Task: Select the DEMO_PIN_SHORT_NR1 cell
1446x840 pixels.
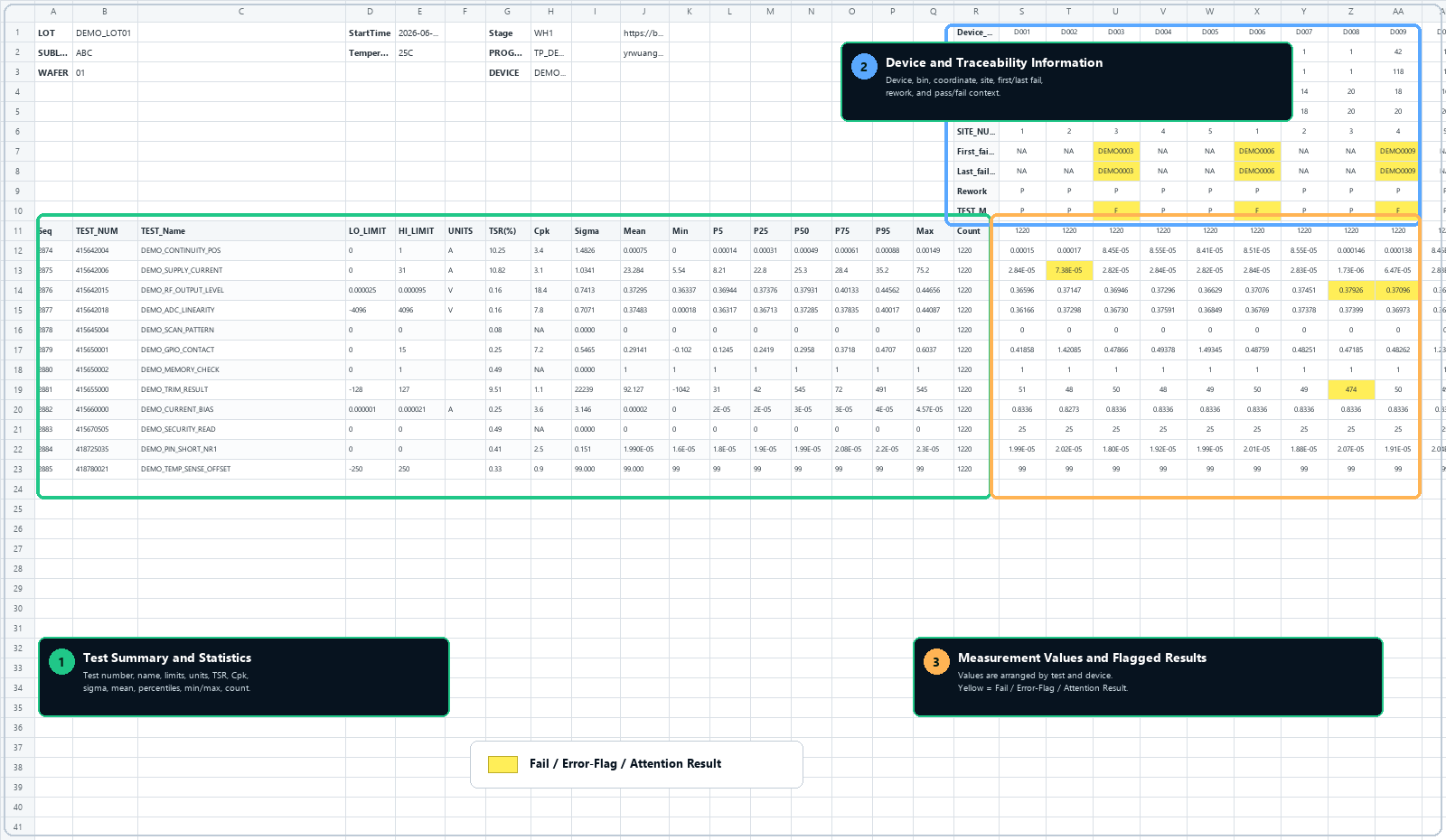Action: (x=242, y=450)
